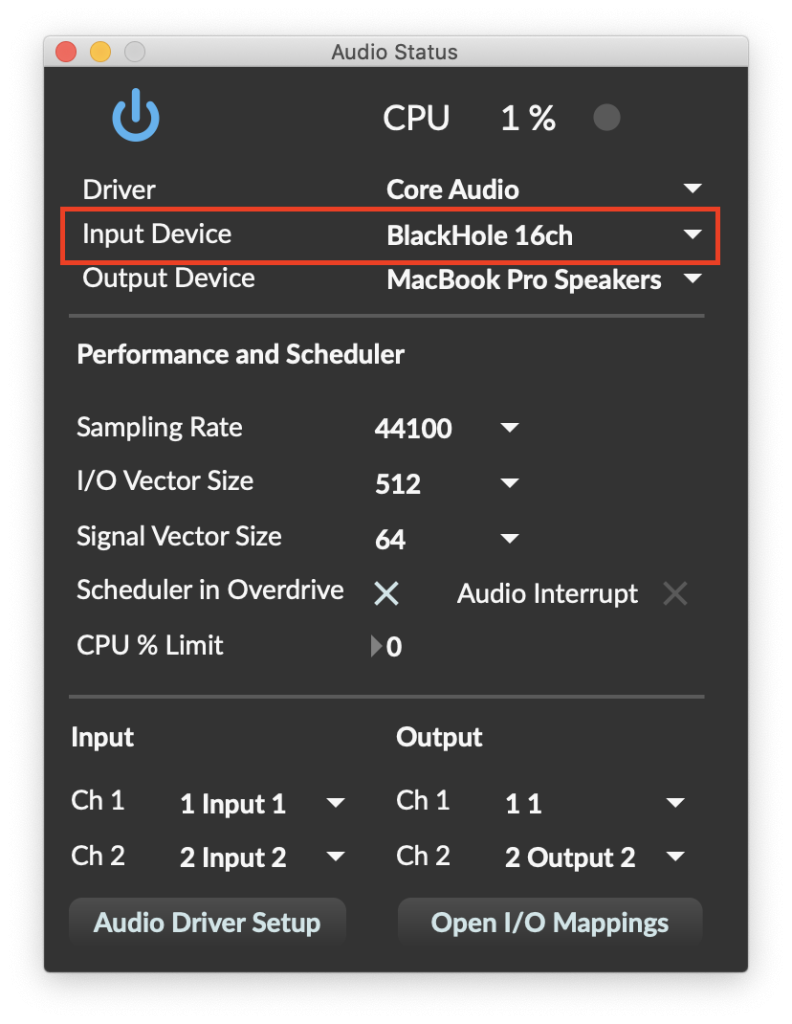Click the CPU activity indicator circle
Viewport: 792px width, 1024px height.
(607, 117)
